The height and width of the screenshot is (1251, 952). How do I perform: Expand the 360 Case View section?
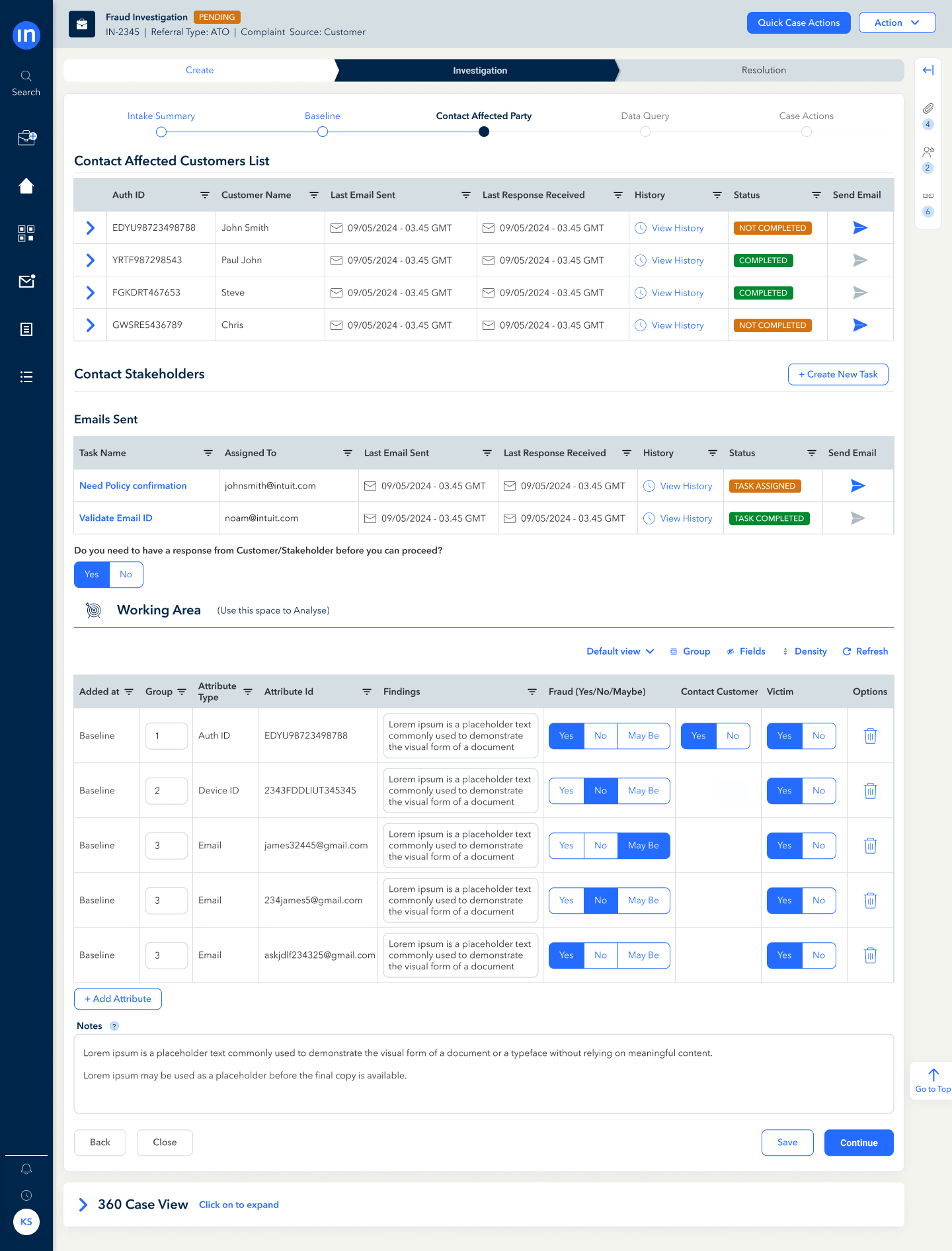(x=83, y=1205)
